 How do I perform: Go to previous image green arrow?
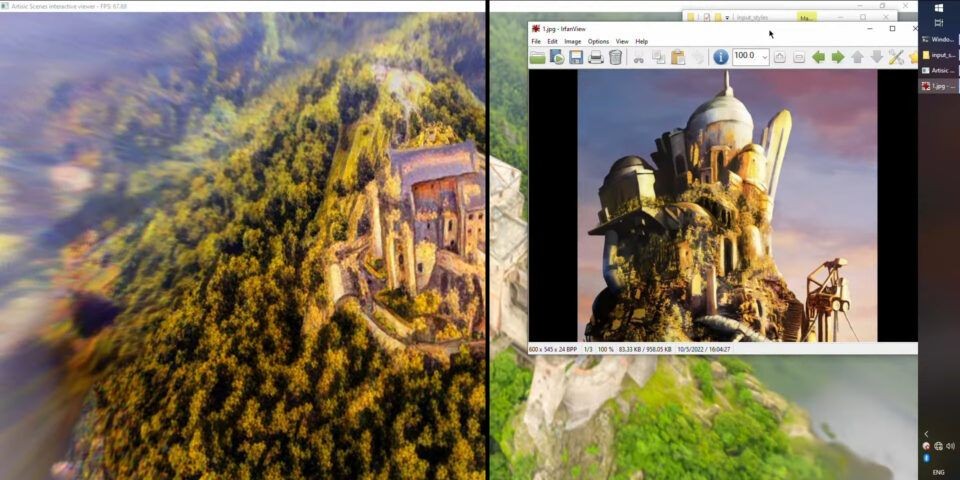coord(818,58)
